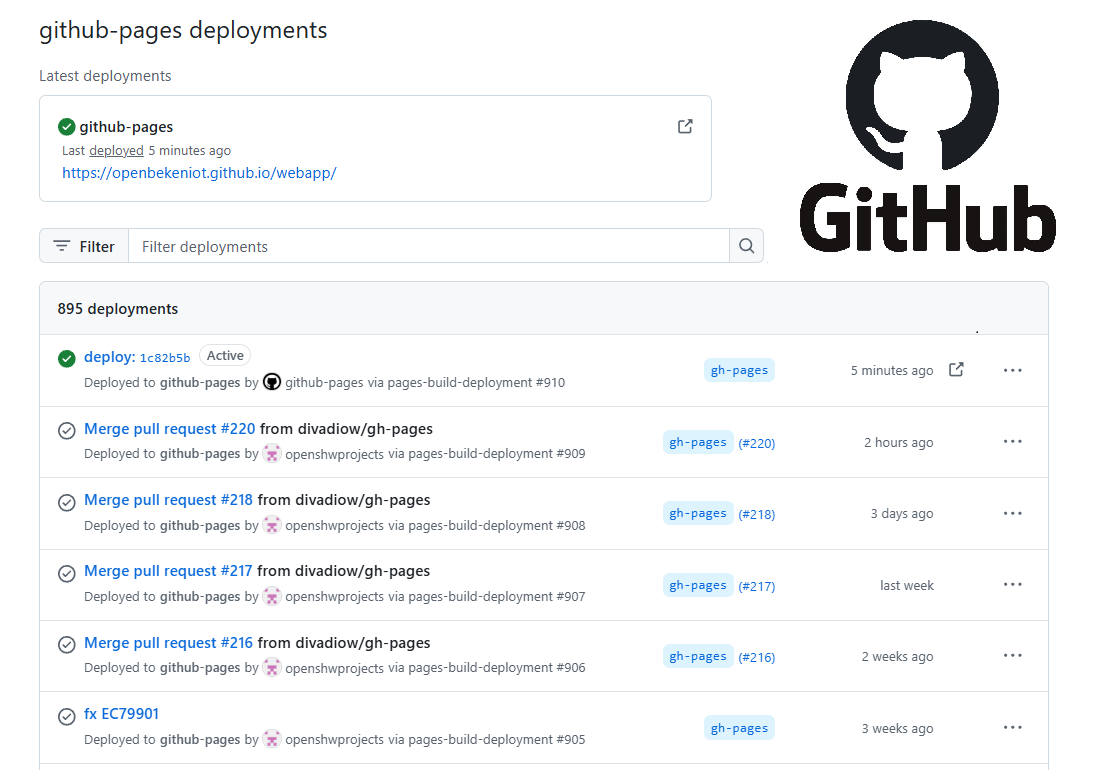
Task: Open the kebab menu for pull request #220
Action: pos(1012,441)
